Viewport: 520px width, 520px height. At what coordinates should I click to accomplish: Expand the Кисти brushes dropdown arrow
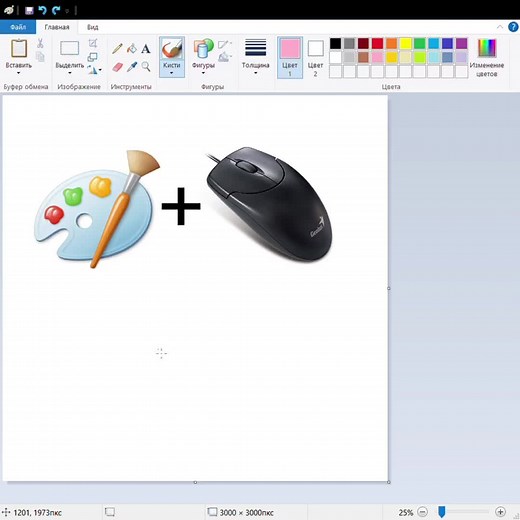pos(171,73)
